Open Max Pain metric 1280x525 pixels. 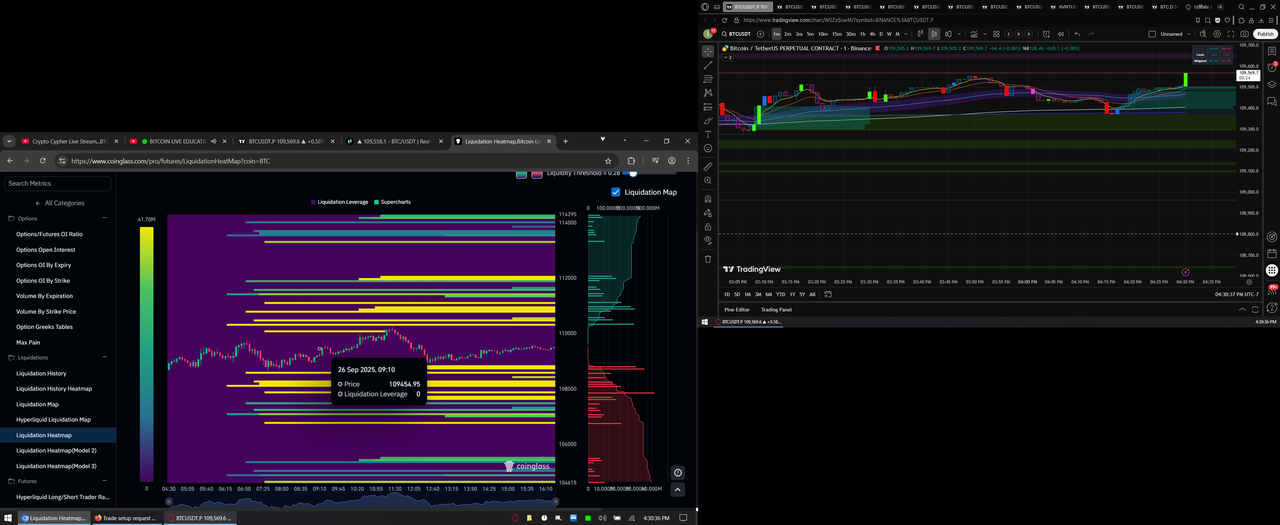click(x=28, y=342)
